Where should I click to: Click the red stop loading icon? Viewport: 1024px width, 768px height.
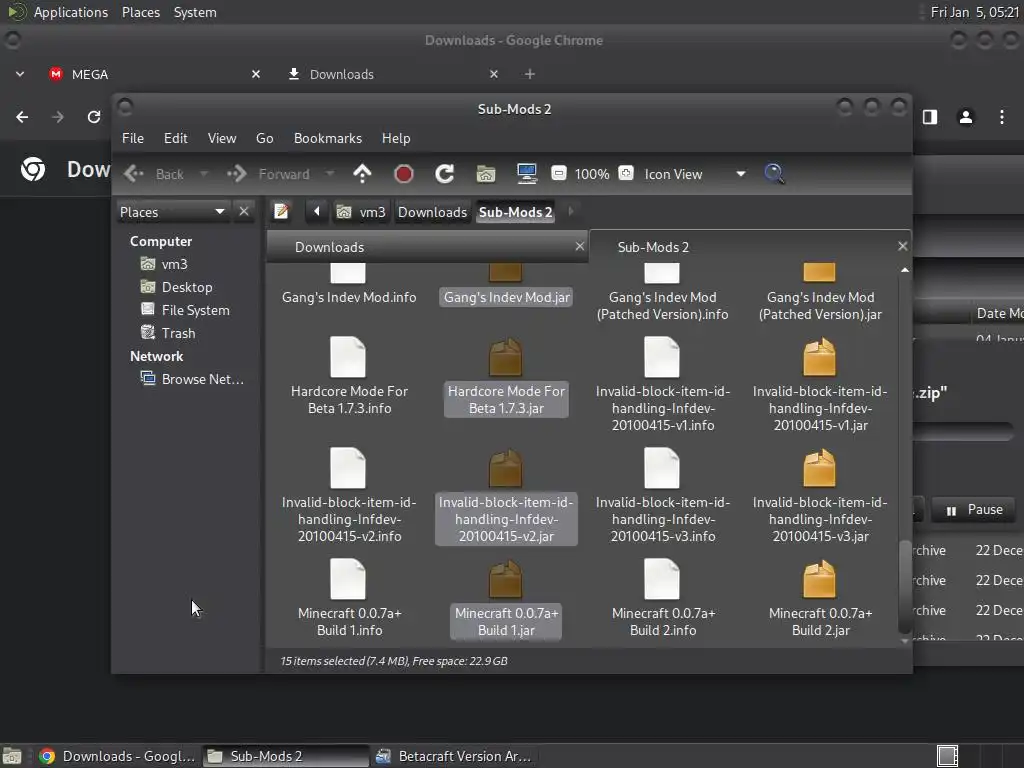(x=404, y=174)
